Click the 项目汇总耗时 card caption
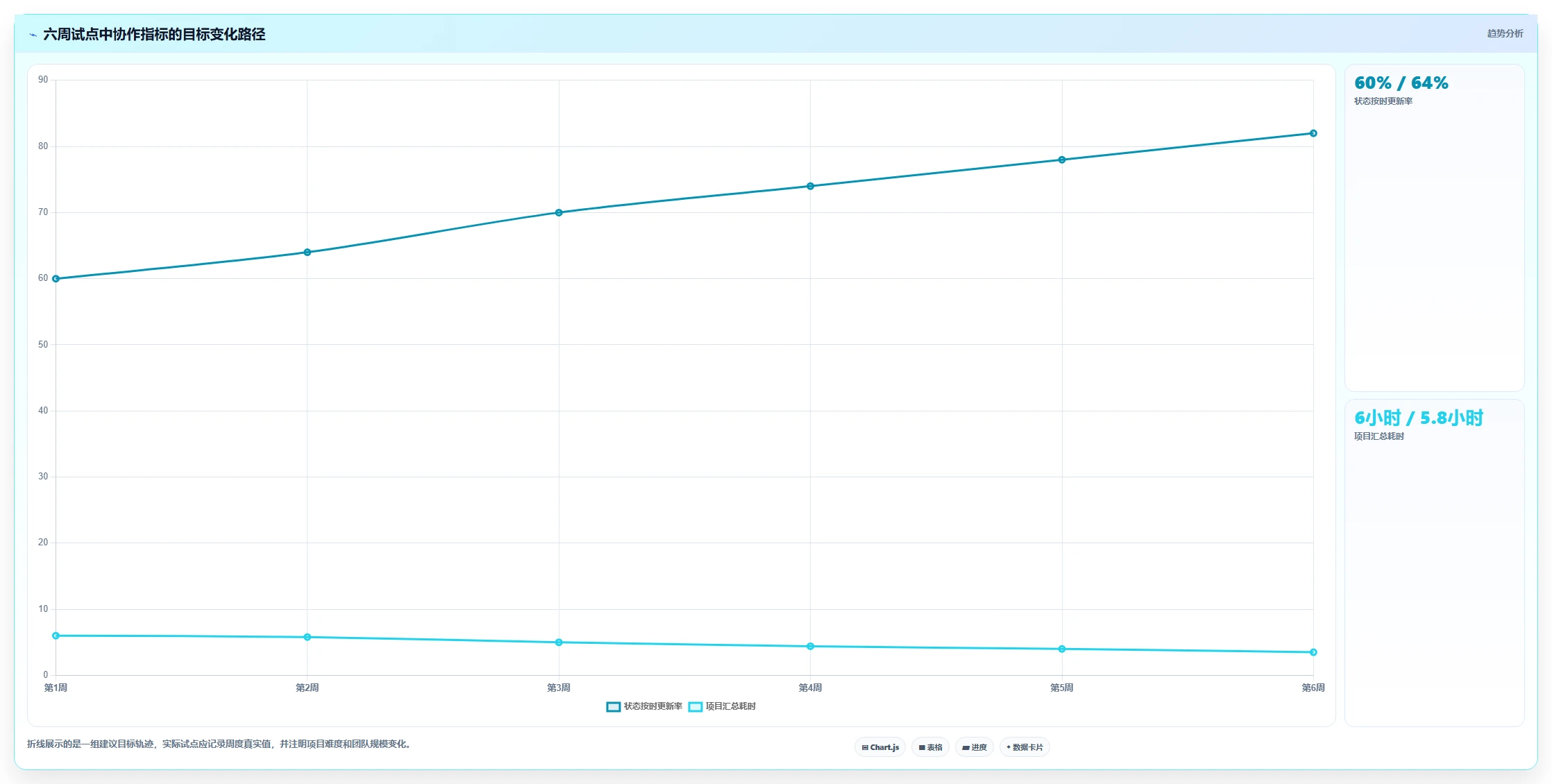Image resolution: width=1552 pixels, height=784 pixels. coord(1378,436)
